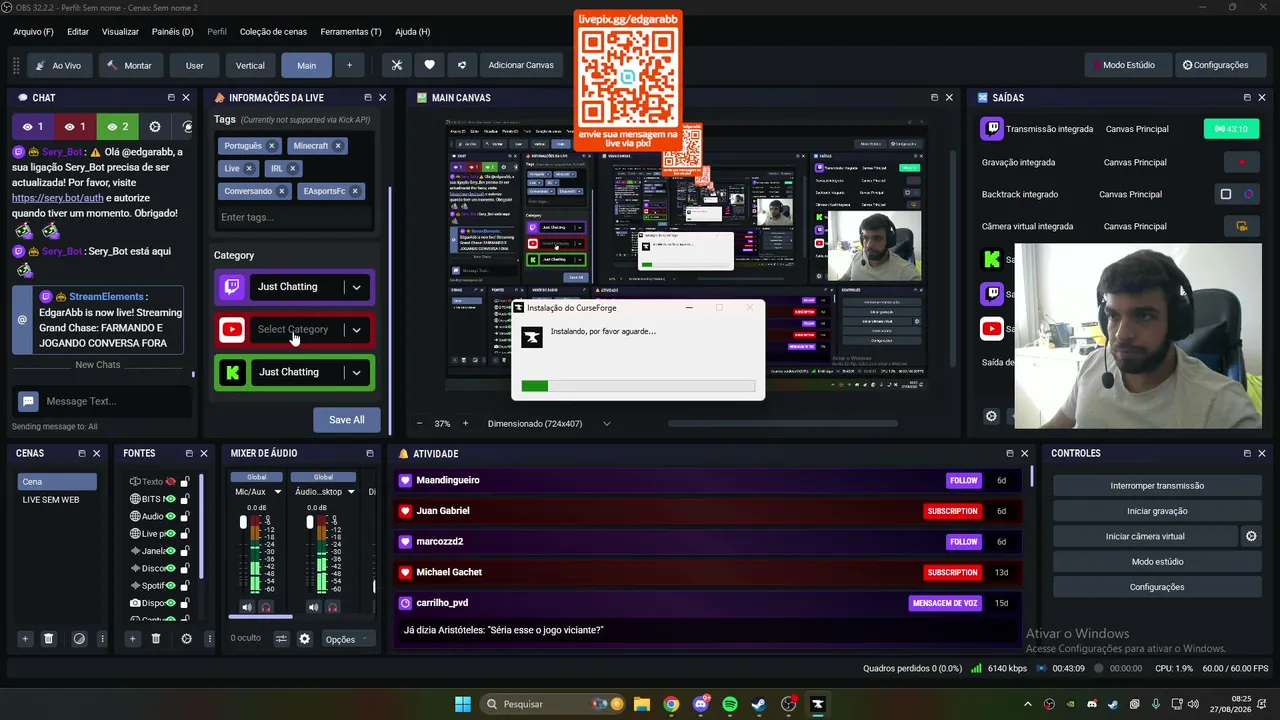Screen dimensions: 1280x720
Task: Expand the Kick Just Chatting category dropdown
Action: pyautogui.click(x=356, y=373)
